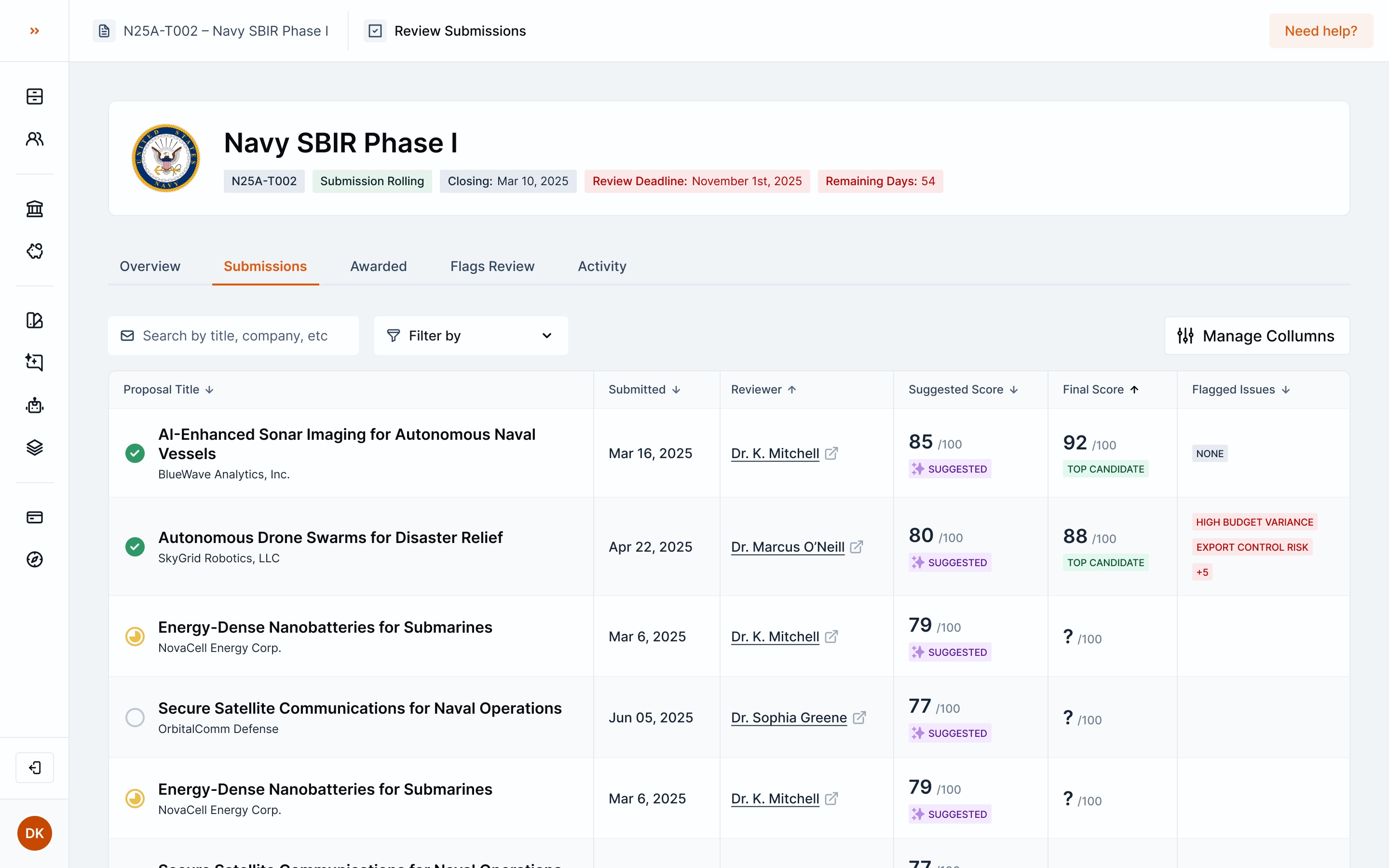Open the layers stack section in the sidebar

[x=34, y=447]
